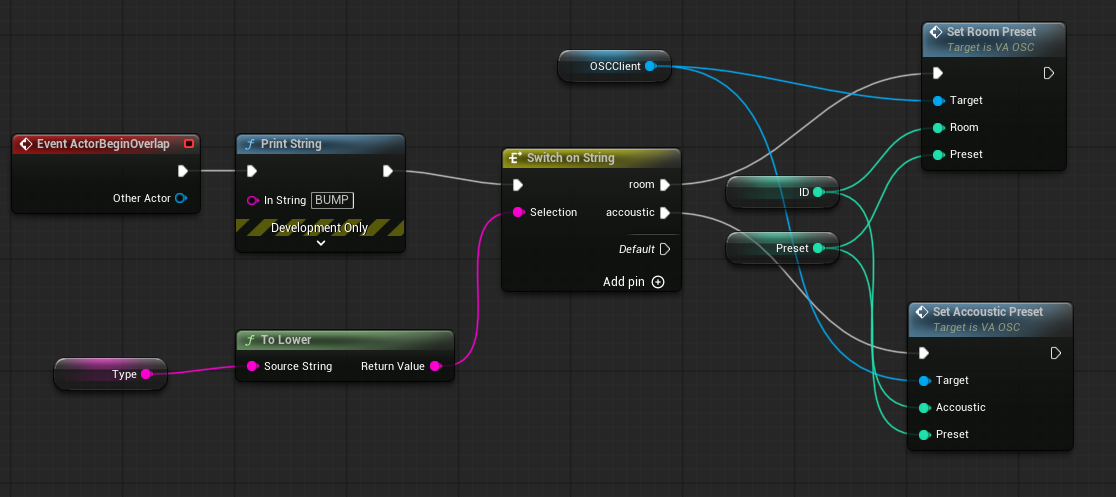This screenshot has width=1116, height=497.
Task: Expand Print String advanced options chevron
Action: click(321, 243)
